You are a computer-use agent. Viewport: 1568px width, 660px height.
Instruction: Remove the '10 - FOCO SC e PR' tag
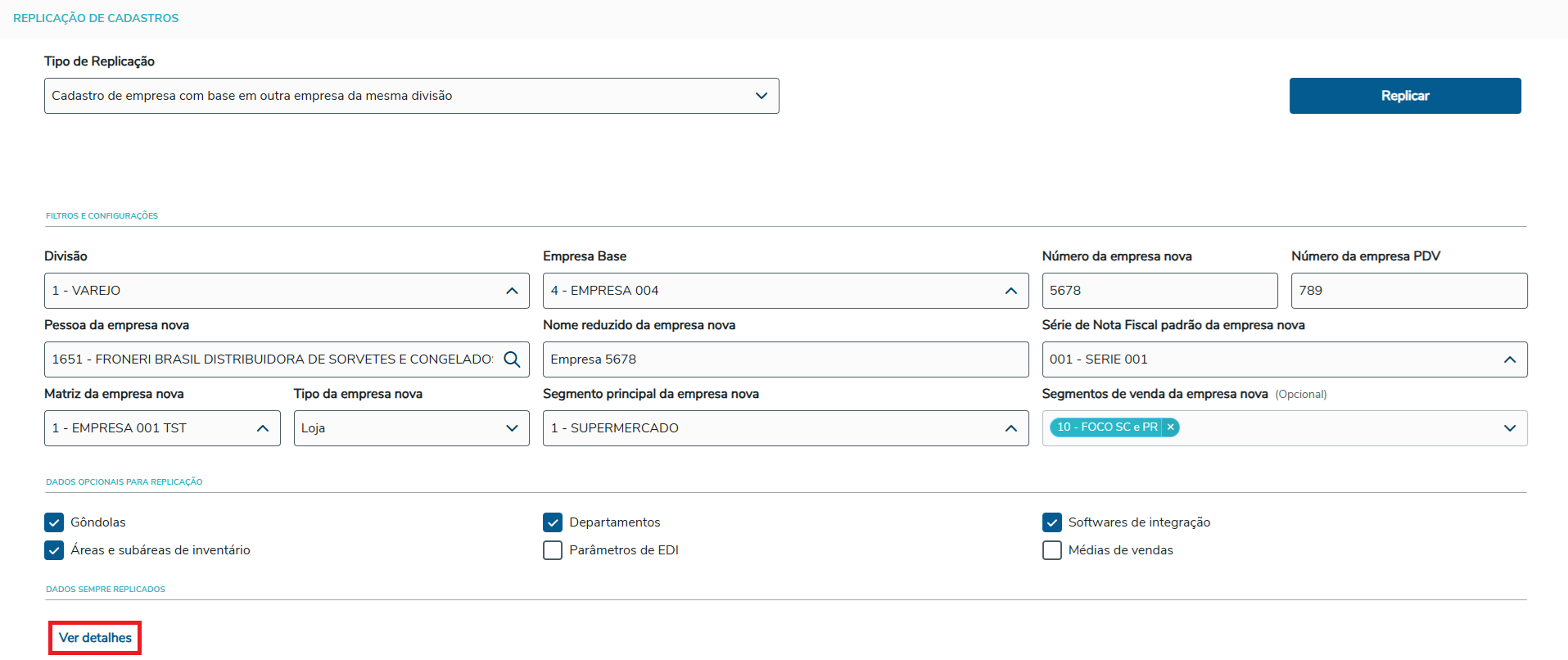tap(1171, 427)
